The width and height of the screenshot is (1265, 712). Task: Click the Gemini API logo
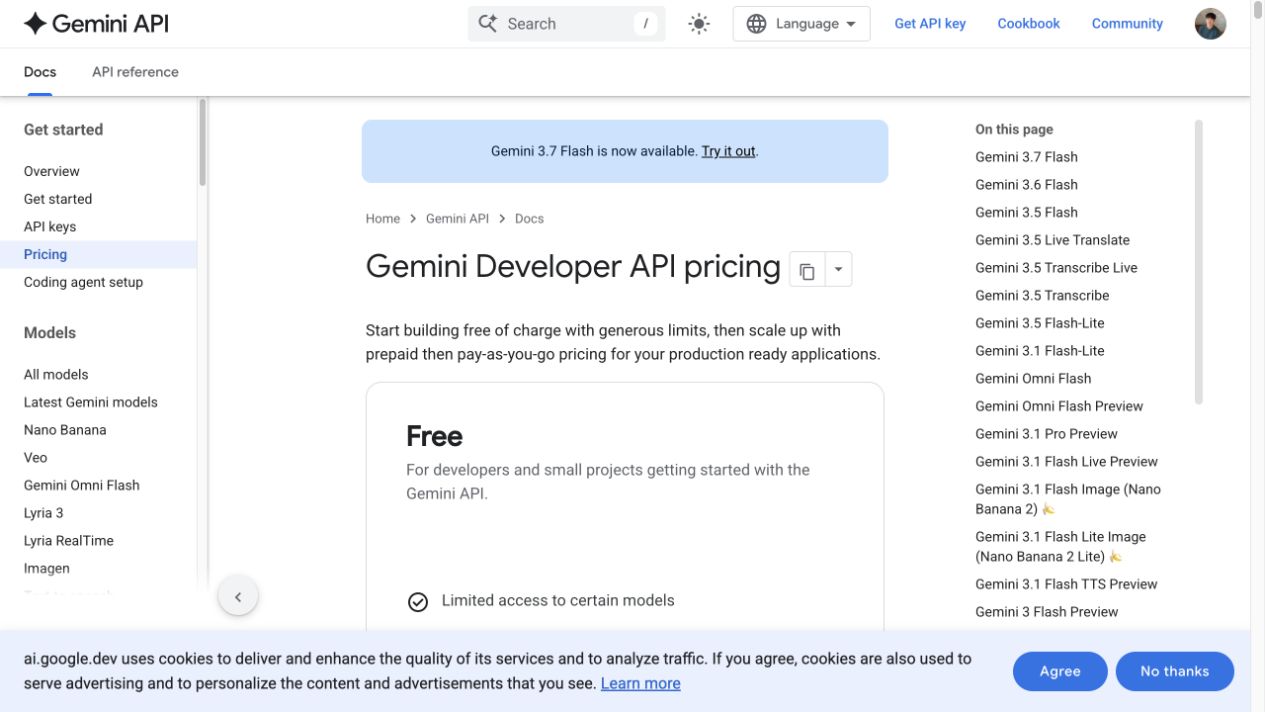point(96,24)
